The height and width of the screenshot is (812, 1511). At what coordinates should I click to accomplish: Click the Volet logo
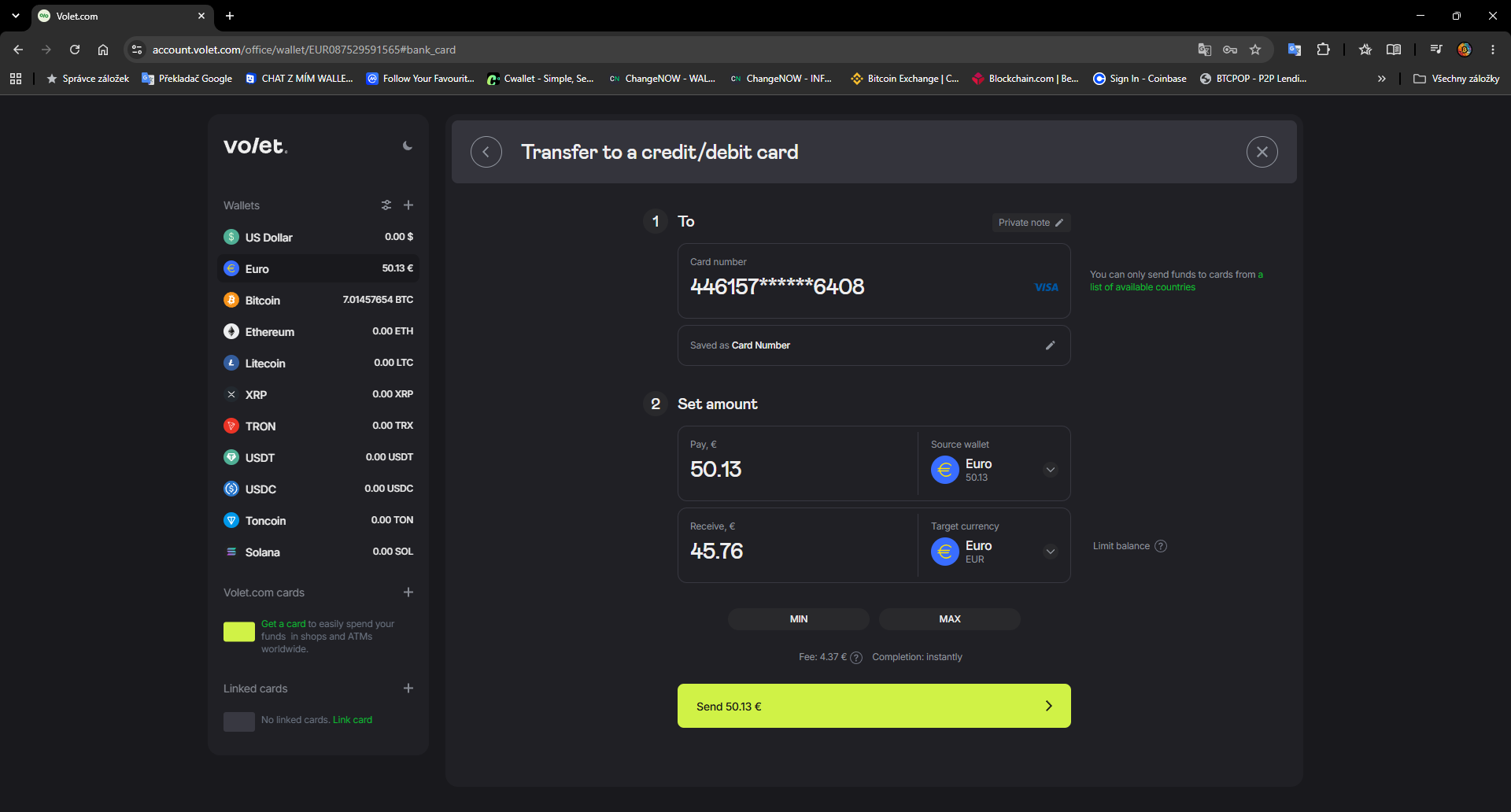tap(256, 146)
